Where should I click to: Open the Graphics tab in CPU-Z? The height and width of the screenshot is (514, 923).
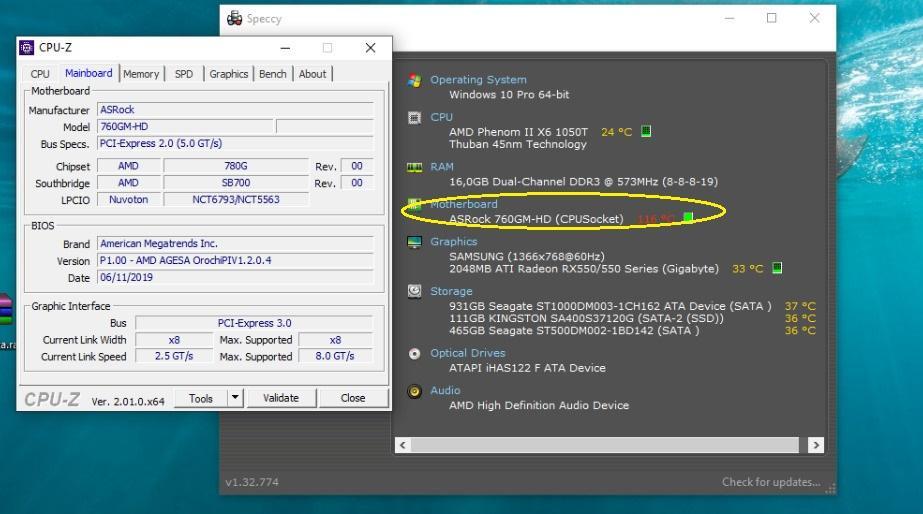[228, 74]
